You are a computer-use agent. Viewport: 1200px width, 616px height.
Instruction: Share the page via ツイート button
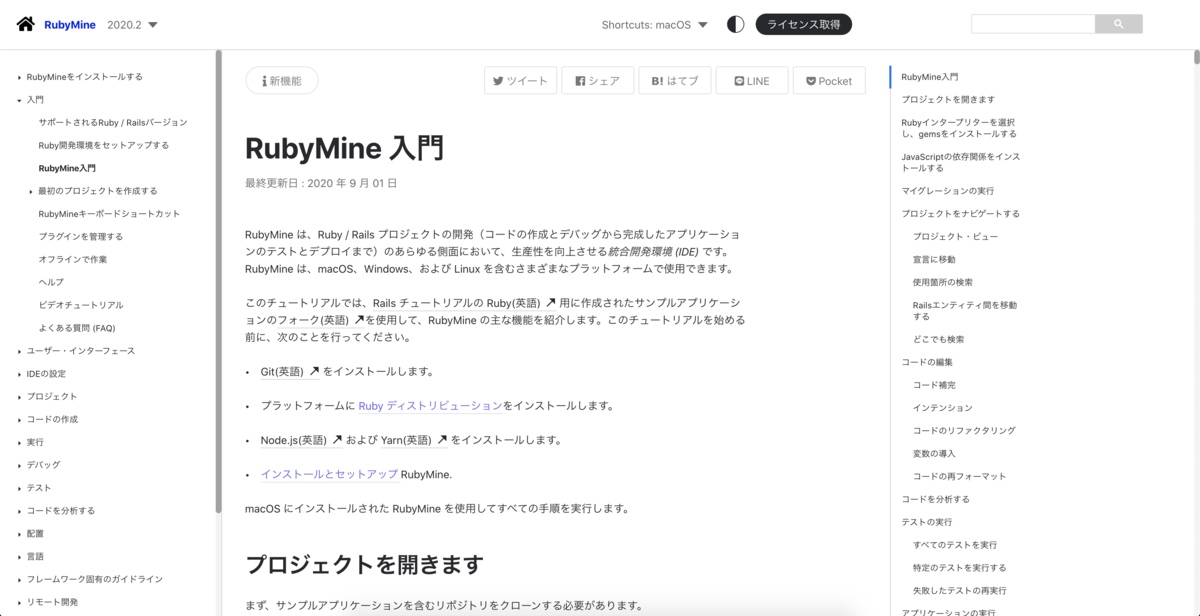(x=521, y=81)
